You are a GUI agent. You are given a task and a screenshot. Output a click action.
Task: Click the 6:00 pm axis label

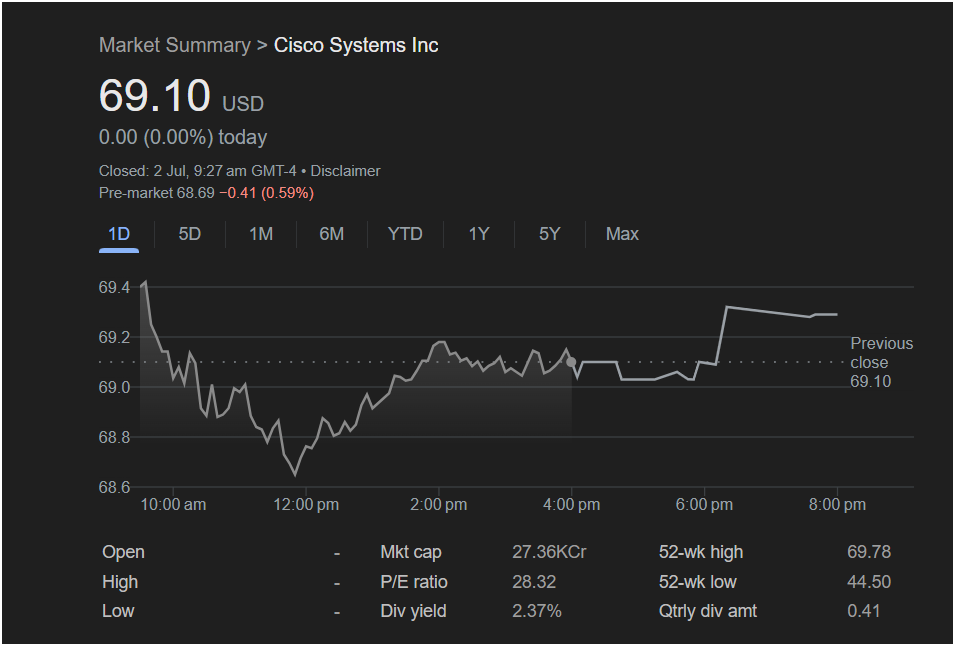704,505
